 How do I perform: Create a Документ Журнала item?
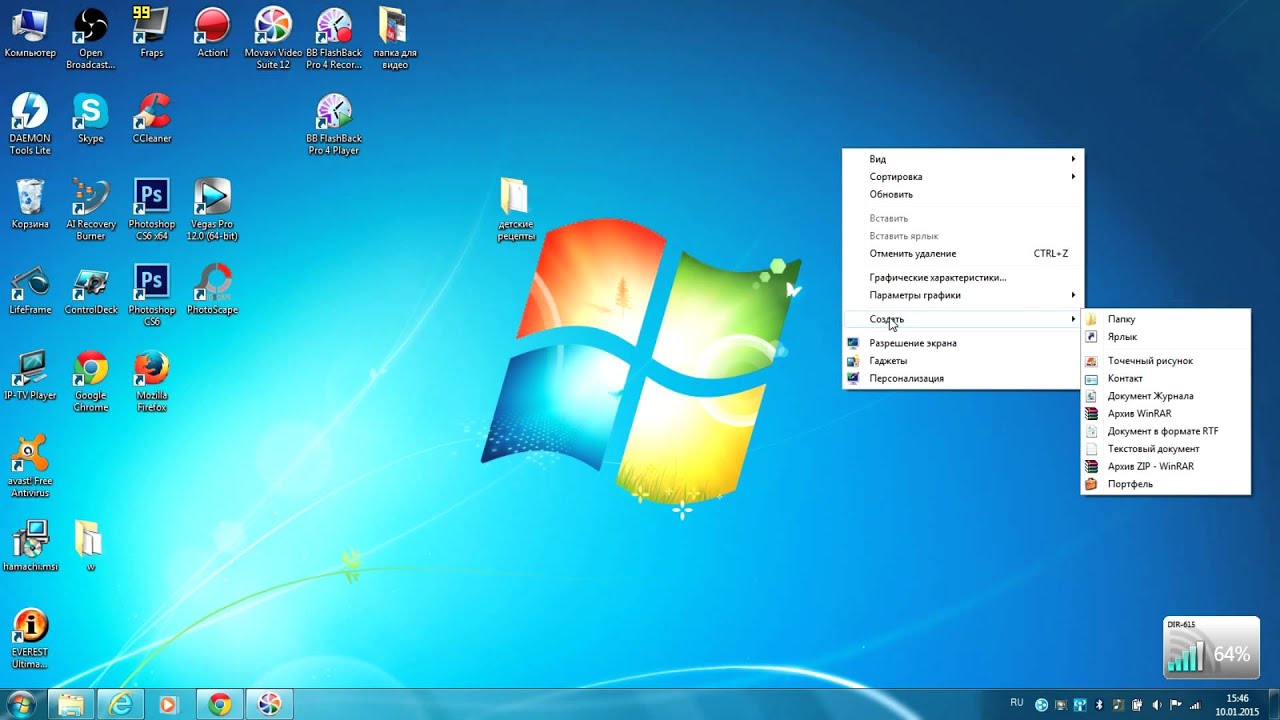(x=1166, y=396)
